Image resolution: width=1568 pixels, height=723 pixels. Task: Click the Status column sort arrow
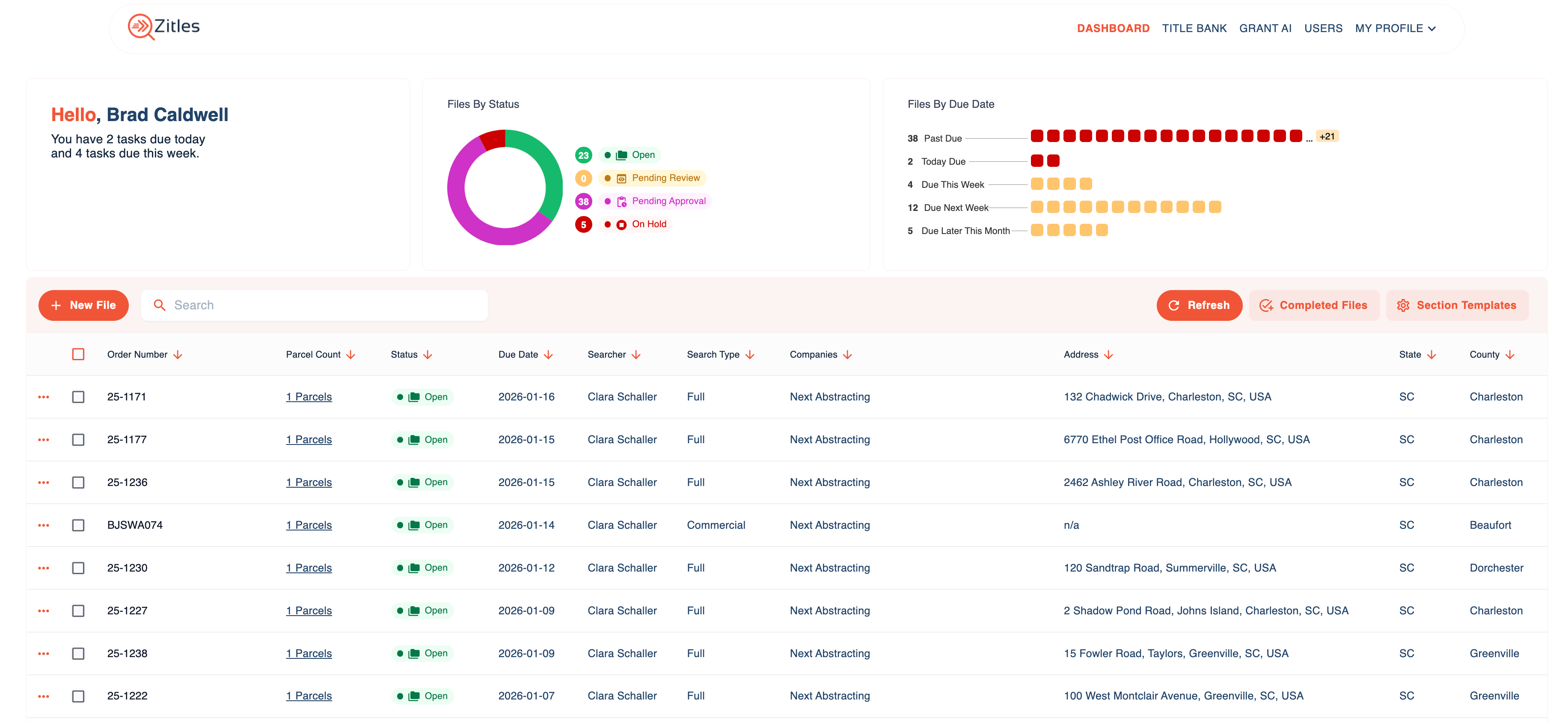point(428,355)
